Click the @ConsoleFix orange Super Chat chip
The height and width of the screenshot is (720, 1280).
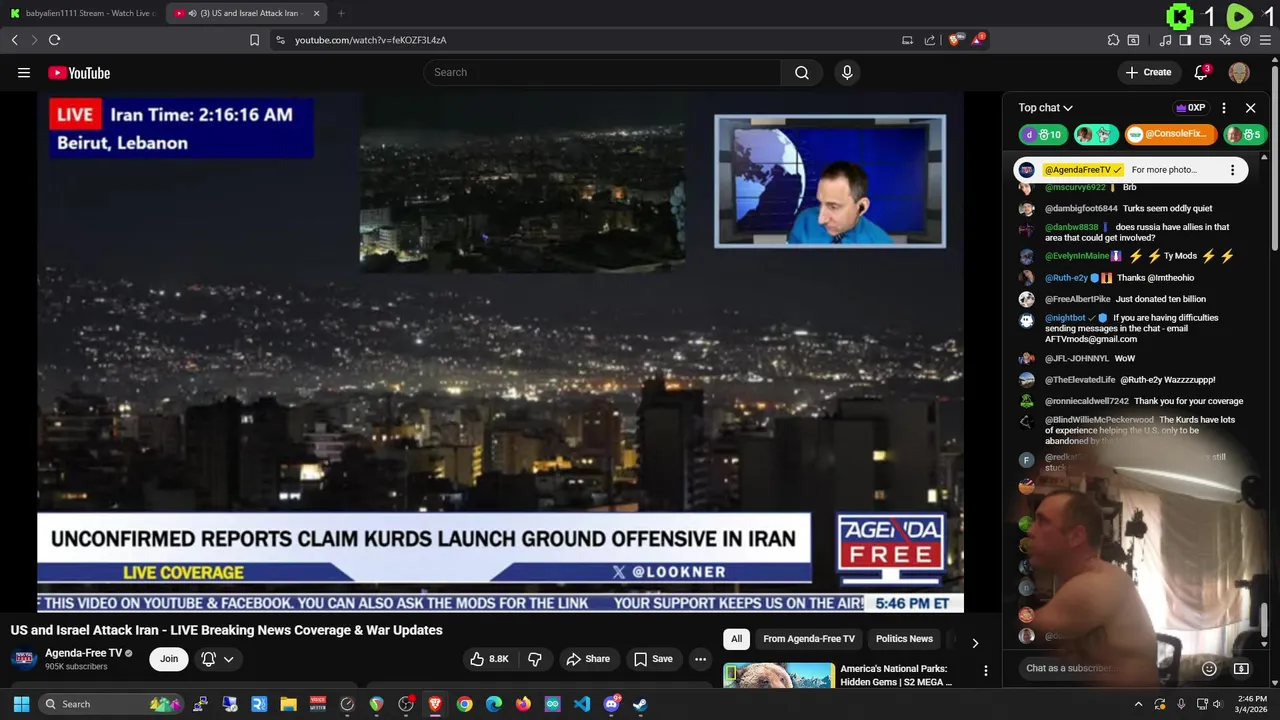click(x=1170, y=134)
